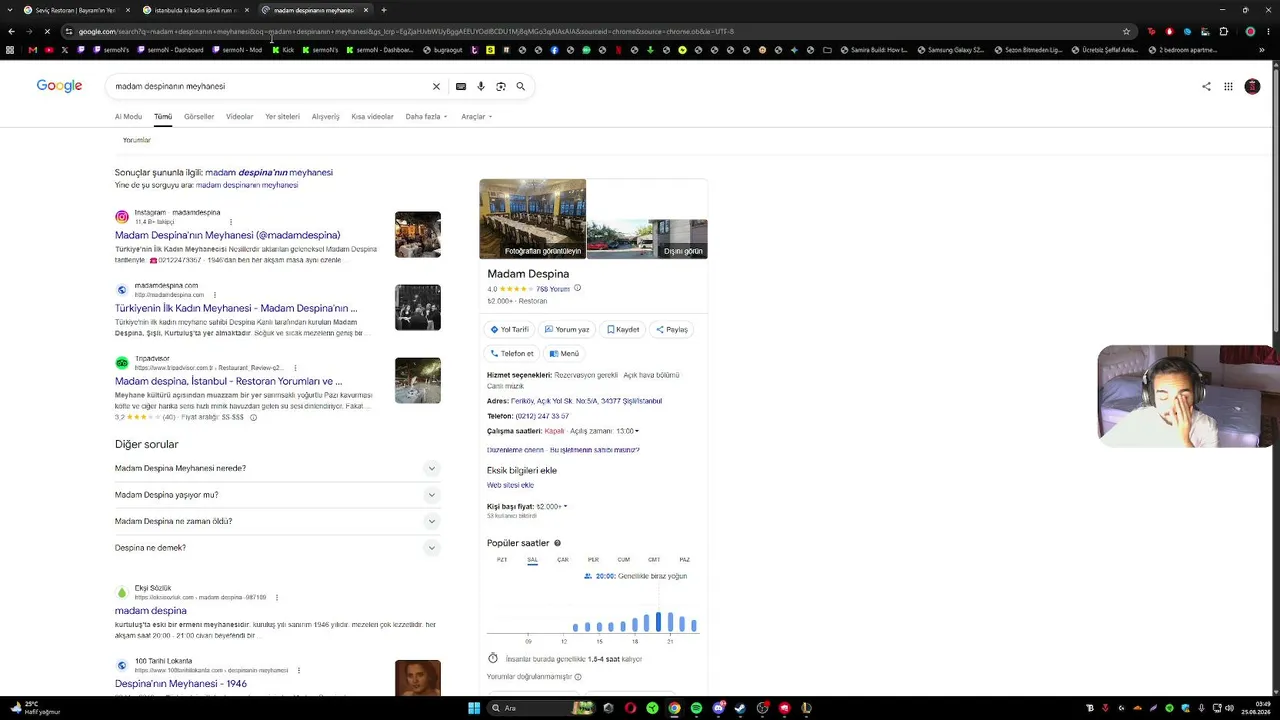Expand the opening hours dropdown arrow

(637, 431)
